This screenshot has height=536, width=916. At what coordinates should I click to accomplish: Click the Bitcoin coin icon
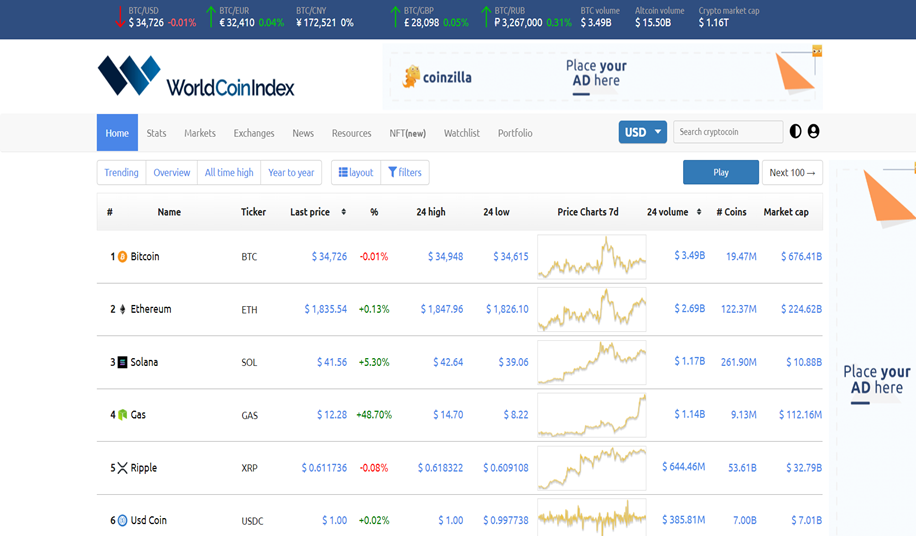tap(122, 257)
